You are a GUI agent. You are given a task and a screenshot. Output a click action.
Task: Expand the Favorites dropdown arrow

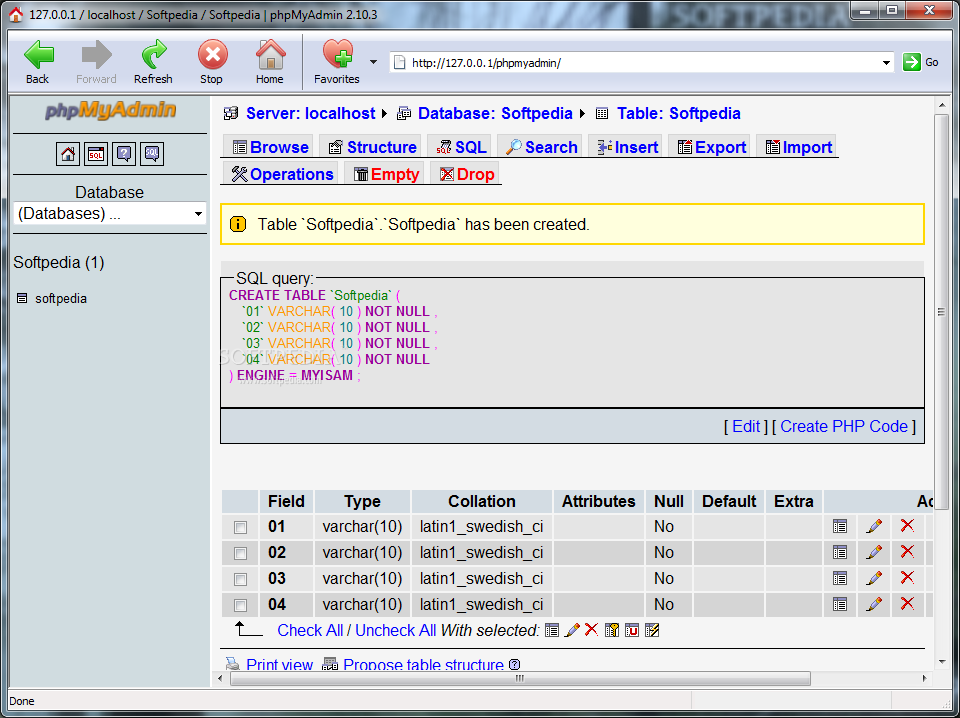[373, 62]
